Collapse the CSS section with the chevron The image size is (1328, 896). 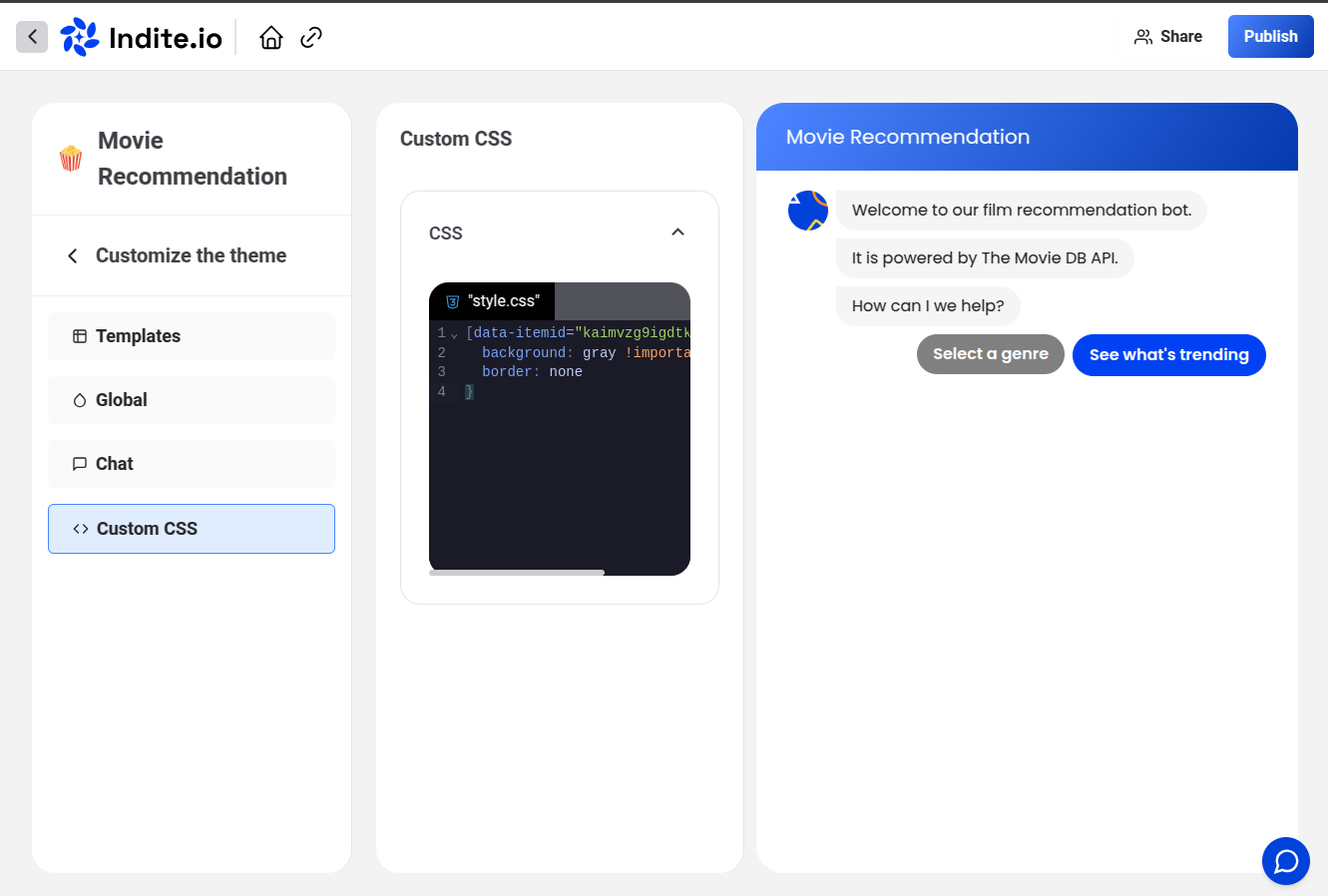(x=677, y=231)
